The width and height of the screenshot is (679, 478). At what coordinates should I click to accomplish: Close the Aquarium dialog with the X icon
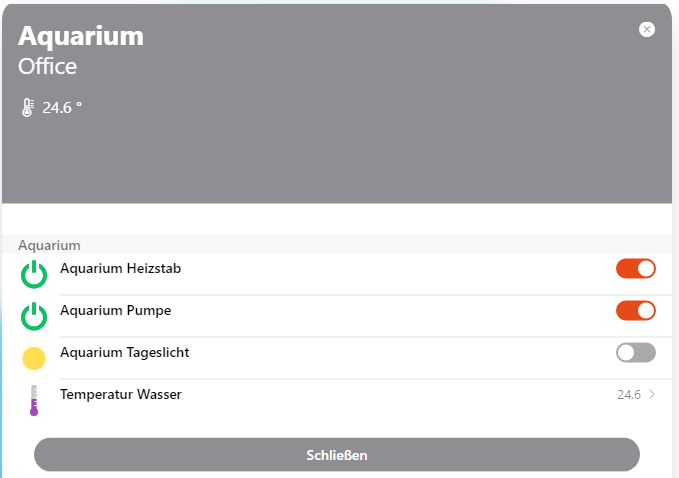click(647, 29)
